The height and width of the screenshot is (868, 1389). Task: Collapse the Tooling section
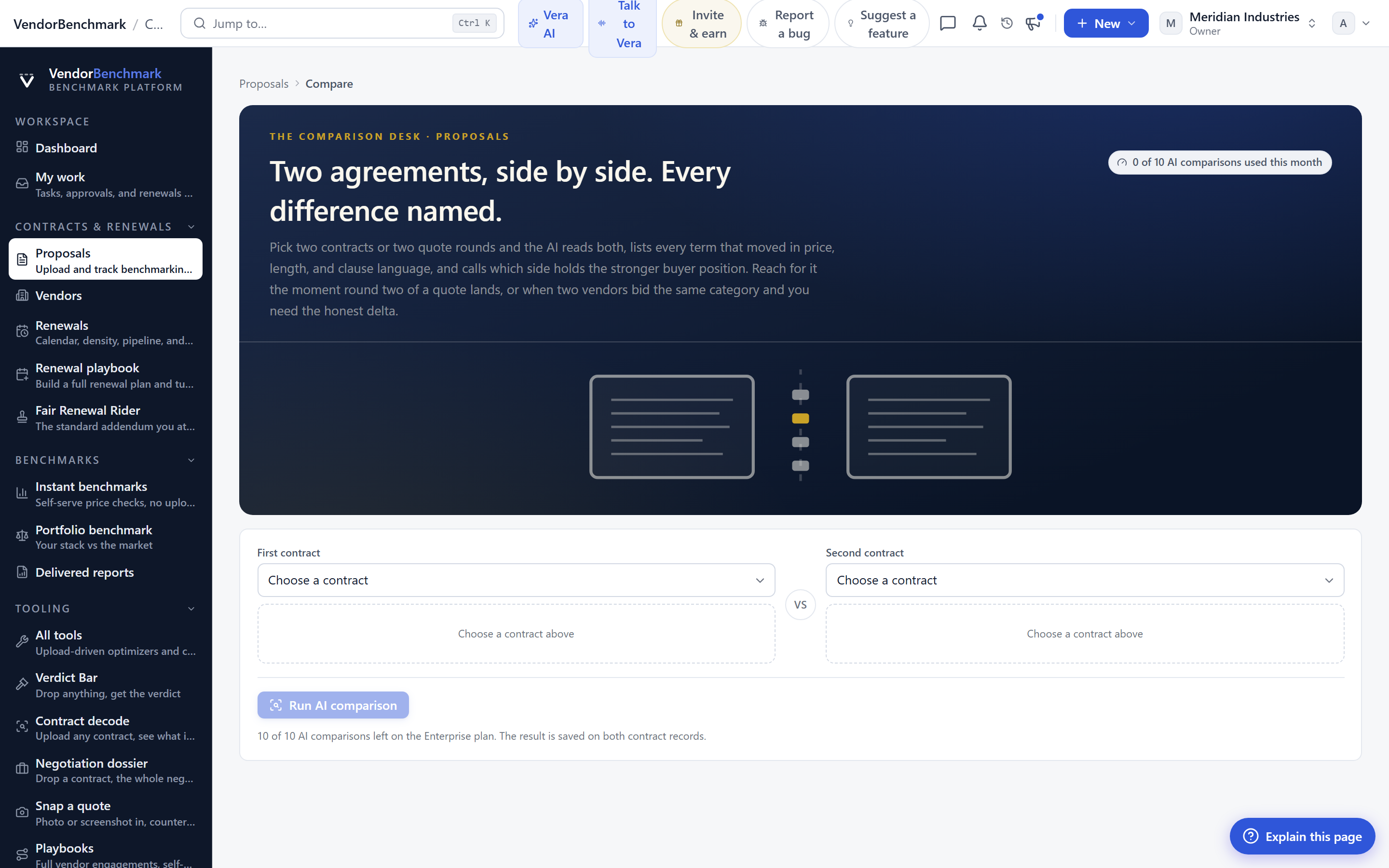point(191,609)
